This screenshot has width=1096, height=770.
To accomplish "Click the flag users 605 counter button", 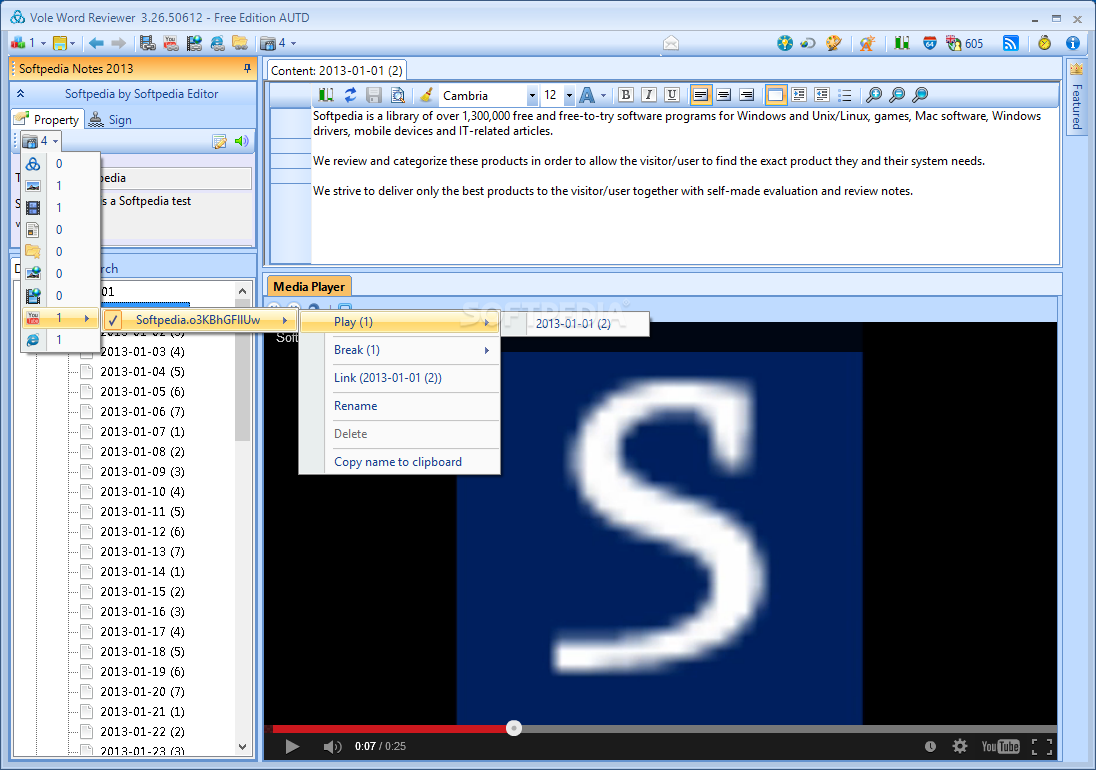I will (x=965, y=43).
